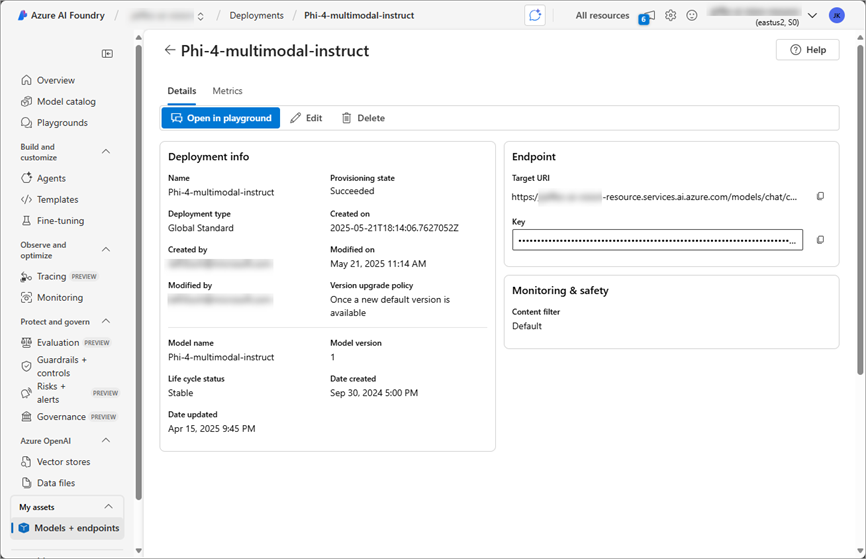Open the Deployments breadcrumb link

click(256, 15)
